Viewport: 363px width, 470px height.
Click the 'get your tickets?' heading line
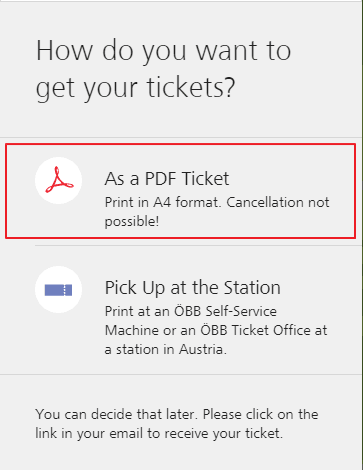135,88
